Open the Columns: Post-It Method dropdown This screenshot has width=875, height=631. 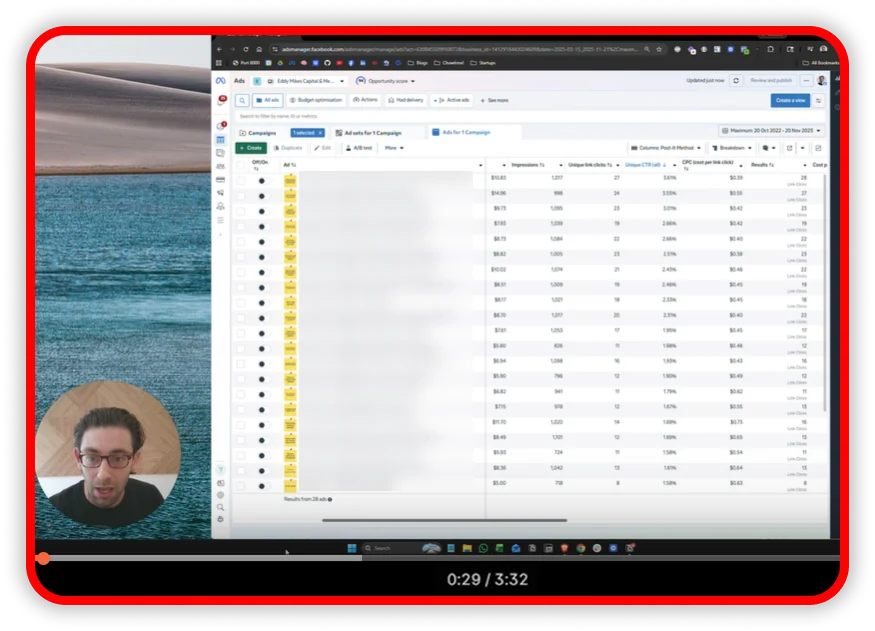(x=666, y=147)
